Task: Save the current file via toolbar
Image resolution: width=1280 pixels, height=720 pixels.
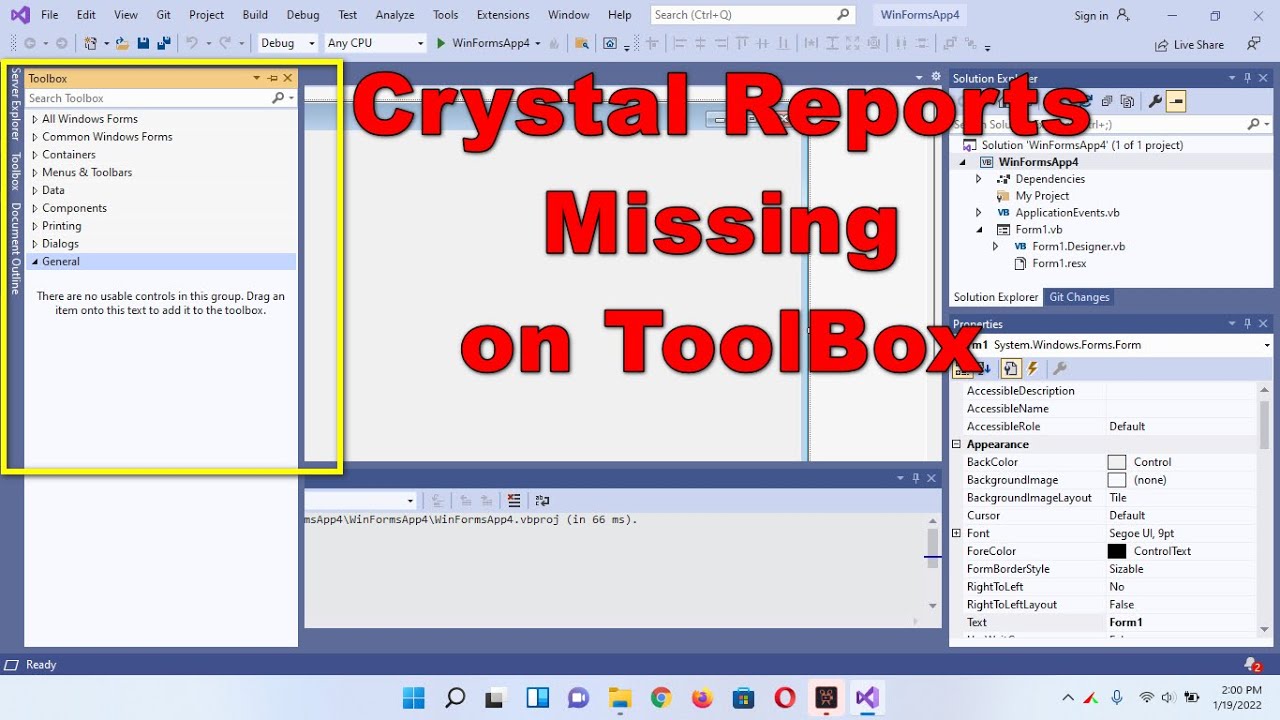Action: (143, 43)
